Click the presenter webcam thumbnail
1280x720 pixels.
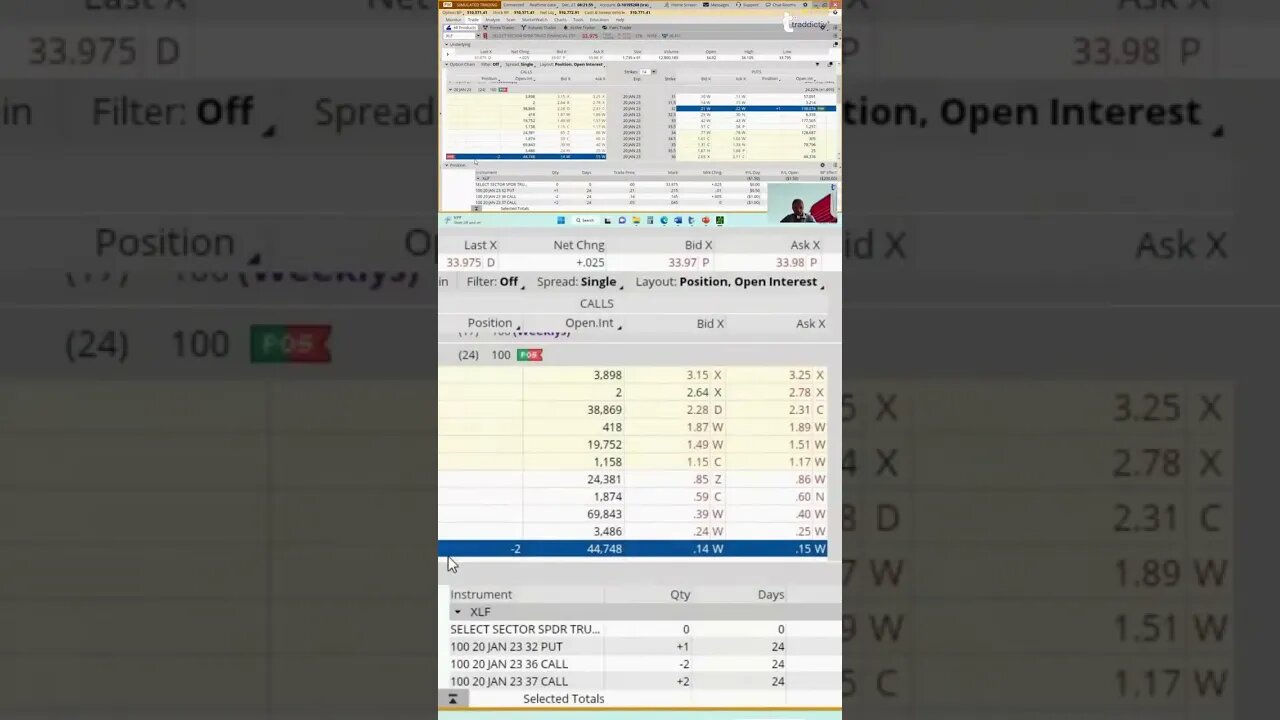[x=803, y=202]
